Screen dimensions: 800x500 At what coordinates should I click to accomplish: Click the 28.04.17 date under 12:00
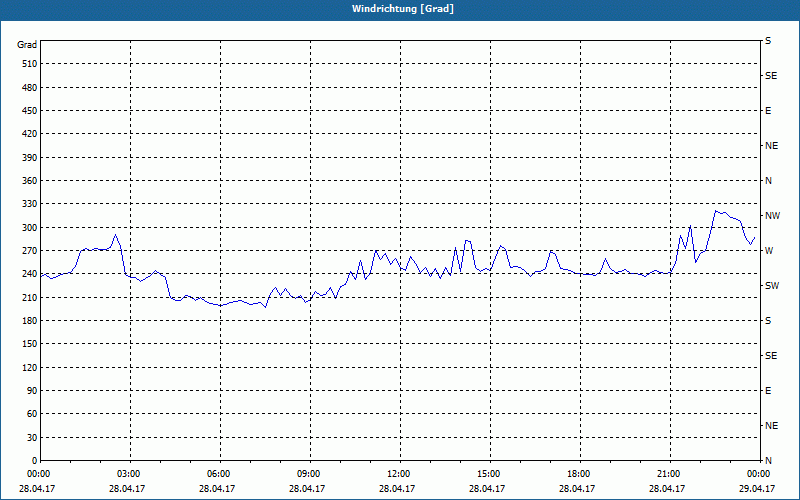click(397, 489)
